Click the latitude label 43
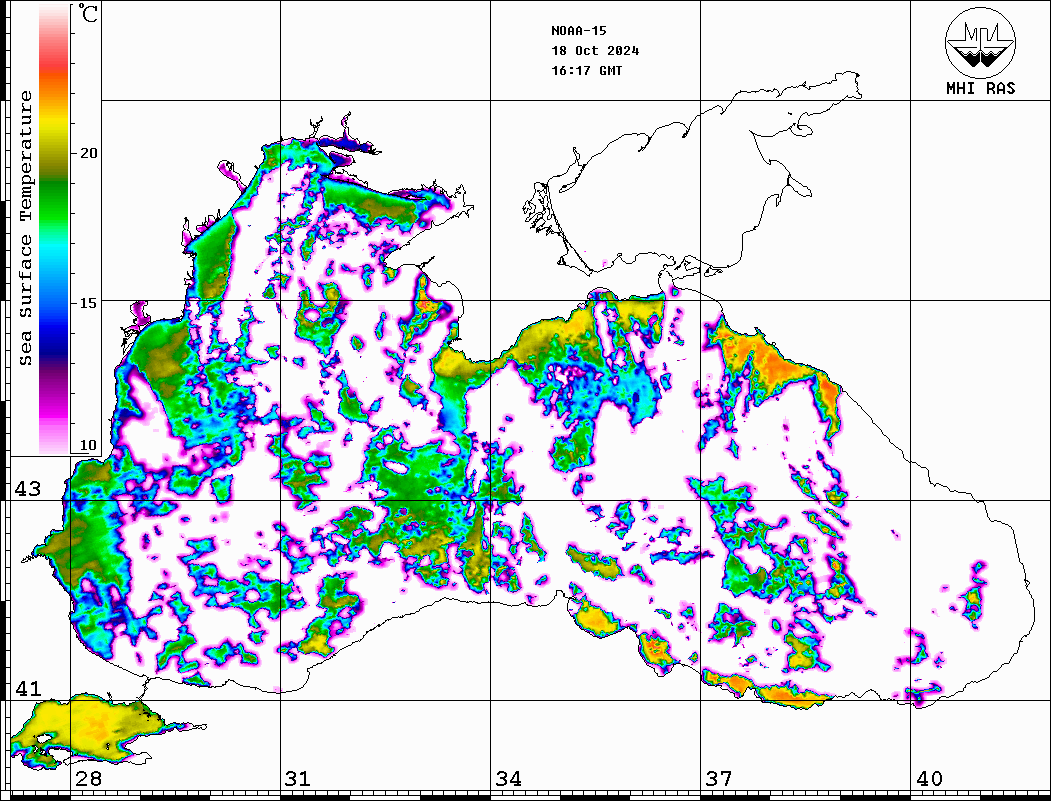This screenshot has width=1051, height=801. point(27,489)
